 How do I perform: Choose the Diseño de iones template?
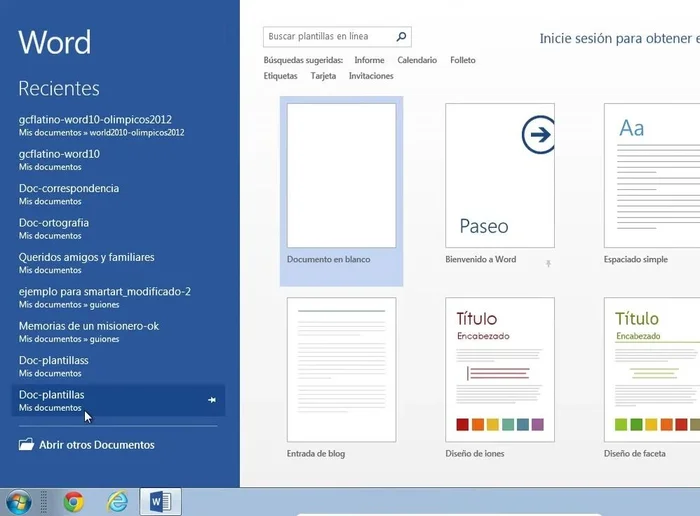coord(499,369)
